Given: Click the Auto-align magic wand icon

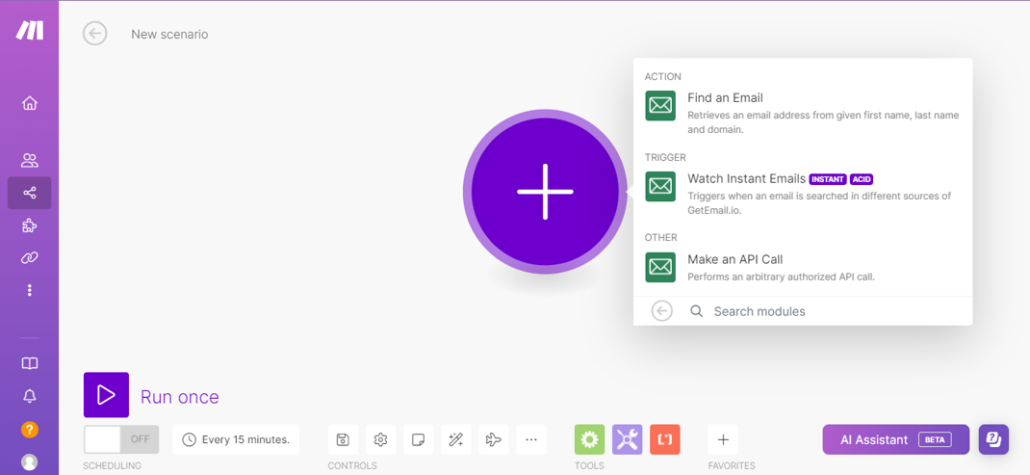Looking at the screenshot, I should point(456,440).
